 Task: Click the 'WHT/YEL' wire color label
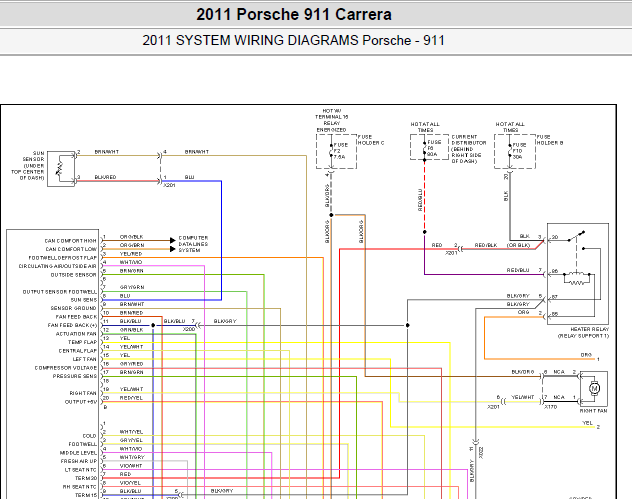click(131, 432)
